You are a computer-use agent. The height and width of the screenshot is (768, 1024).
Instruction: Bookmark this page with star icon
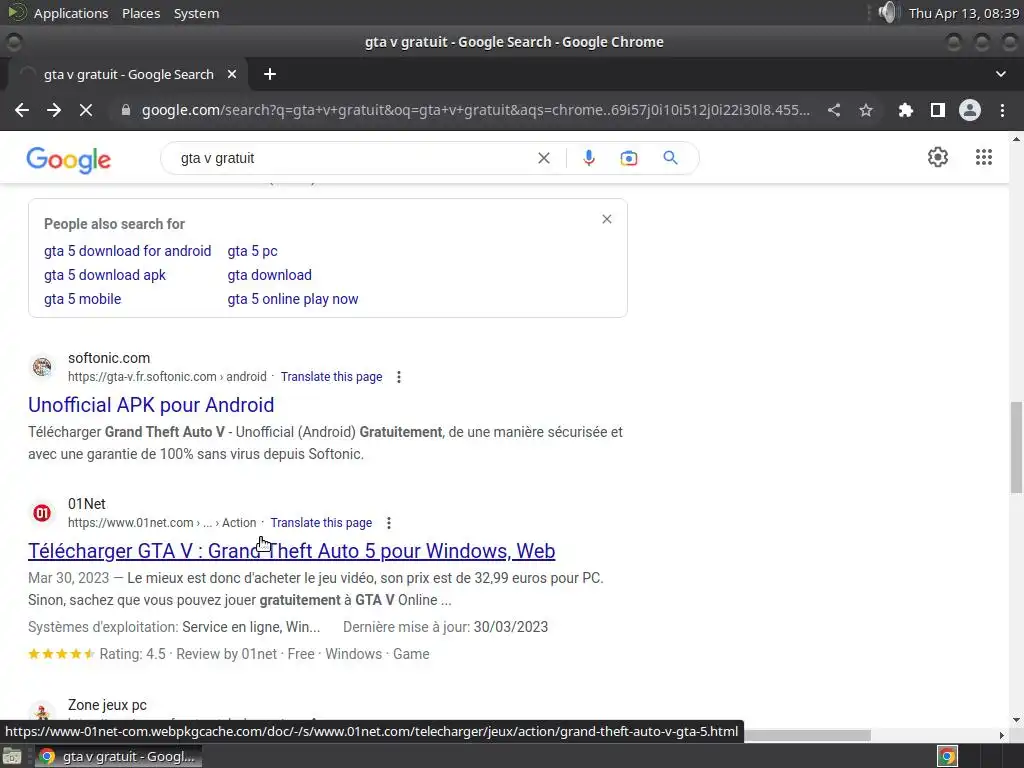[866, 110]
